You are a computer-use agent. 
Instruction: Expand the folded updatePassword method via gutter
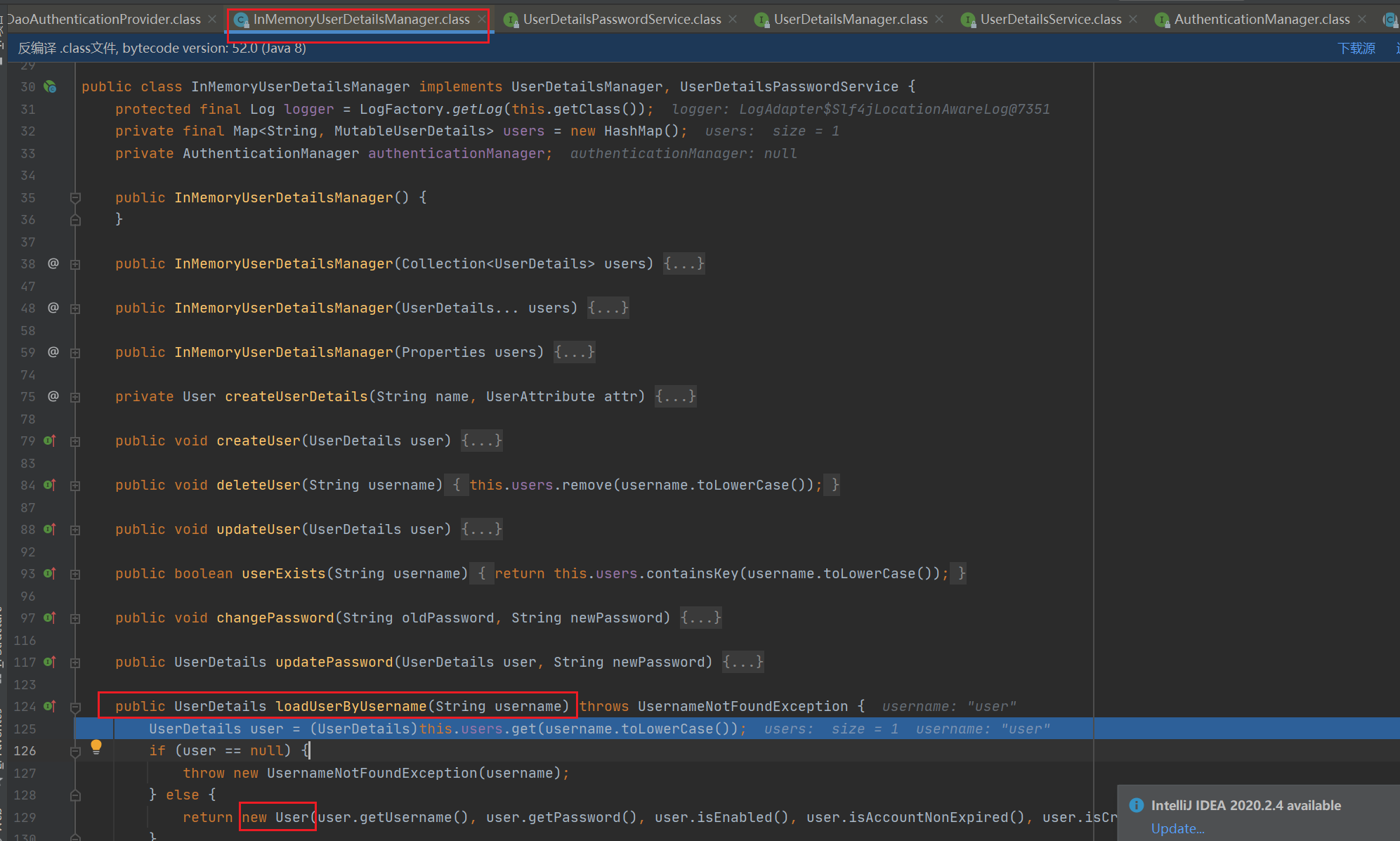(x=75, y=663)
